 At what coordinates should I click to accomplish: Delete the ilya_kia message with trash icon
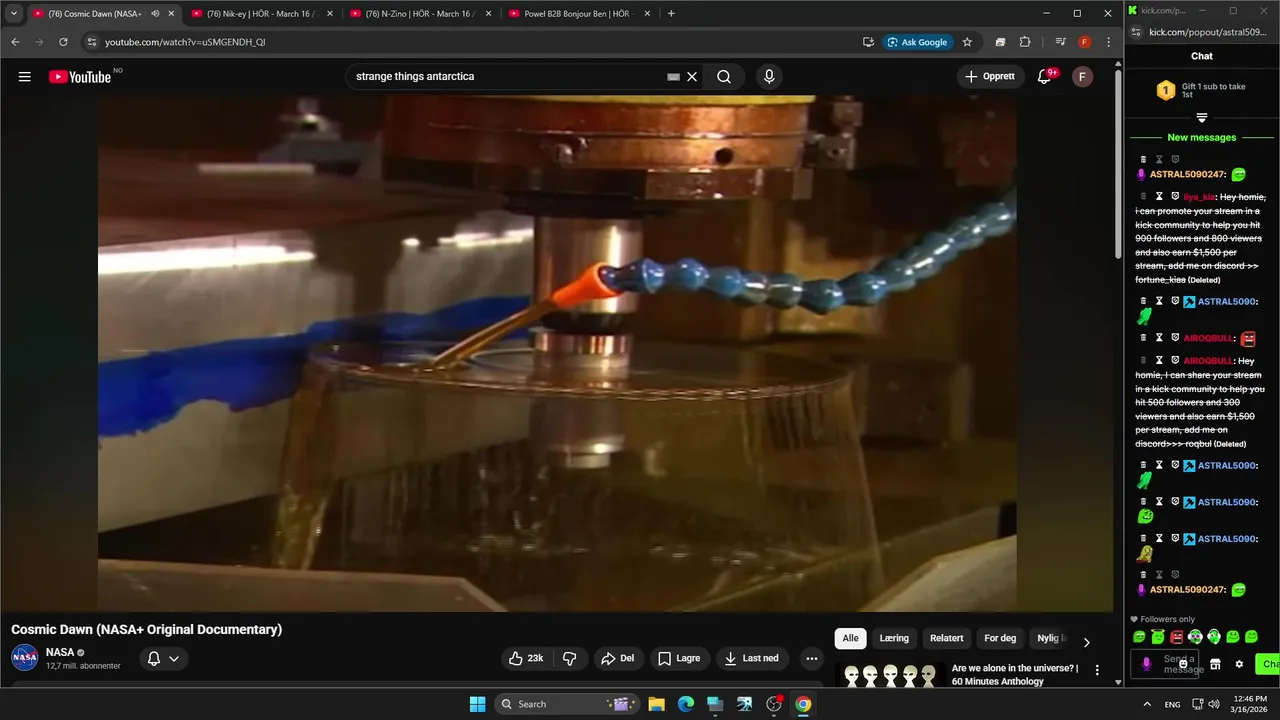click(x=1143, y=196)
